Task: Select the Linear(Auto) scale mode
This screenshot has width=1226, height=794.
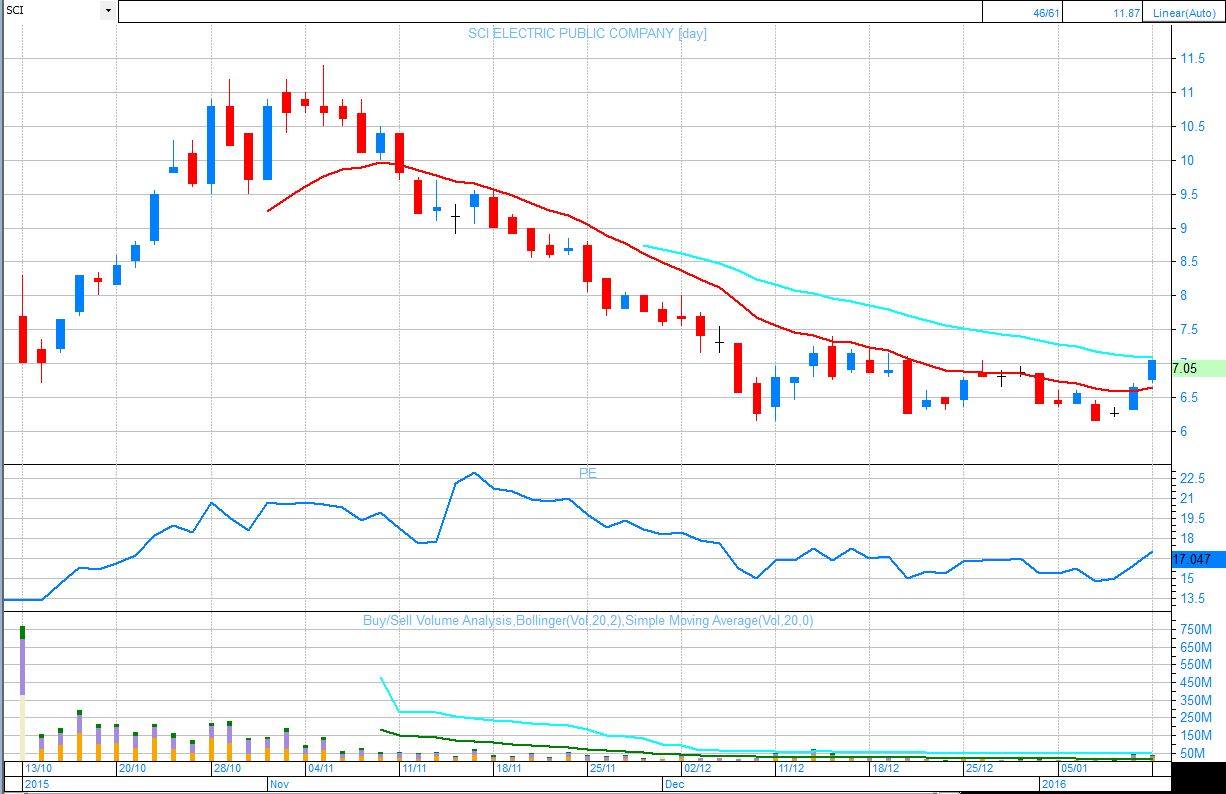Action: 1183,12
